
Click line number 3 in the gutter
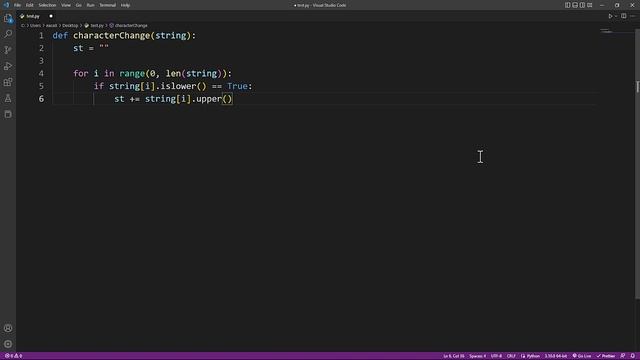point(41,61)
